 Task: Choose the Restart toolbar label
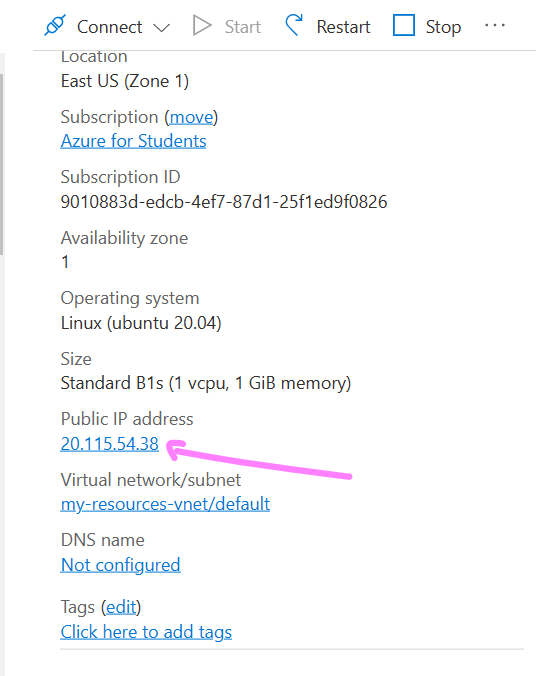[x=343, y=27]
